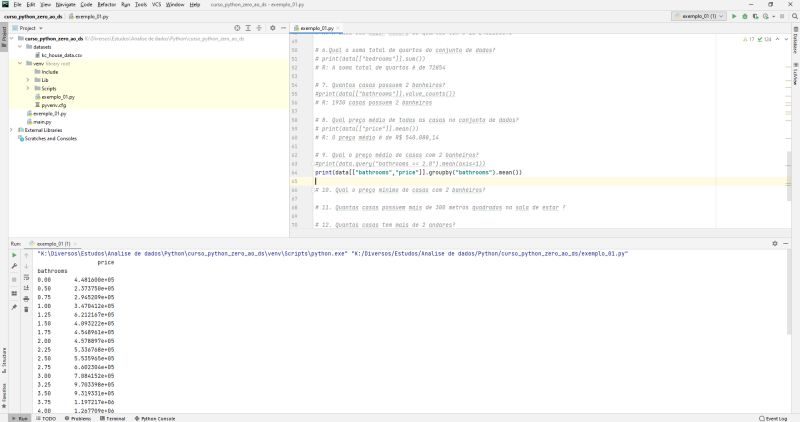
Task: Click exemplo_01.py in the navigation bar breadcrumb
Action: click(x=89, y=16)
